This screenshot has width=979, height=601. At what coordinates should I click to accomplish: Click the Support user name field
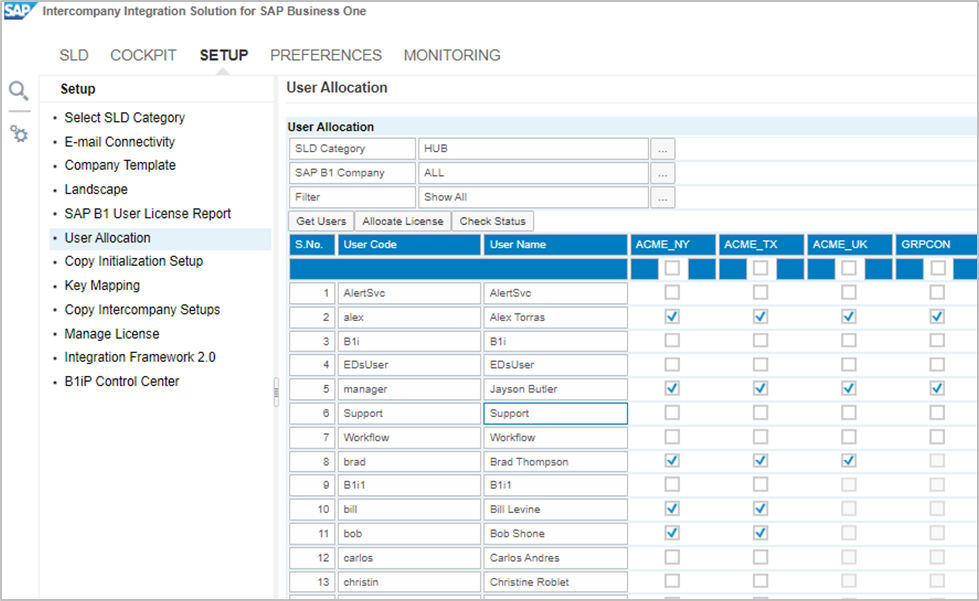(555, 413)
